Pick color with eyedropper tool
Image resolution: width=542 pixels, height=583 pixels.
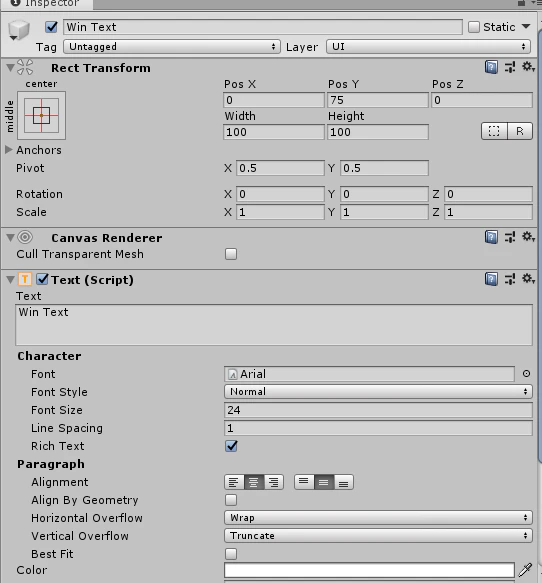(x=525, y=570)
